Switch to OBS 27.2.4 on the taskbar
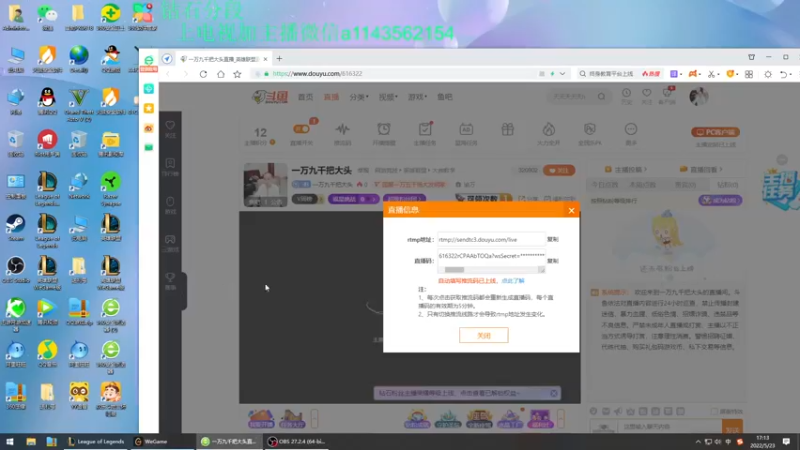The image size is (800, 450). 297,442
